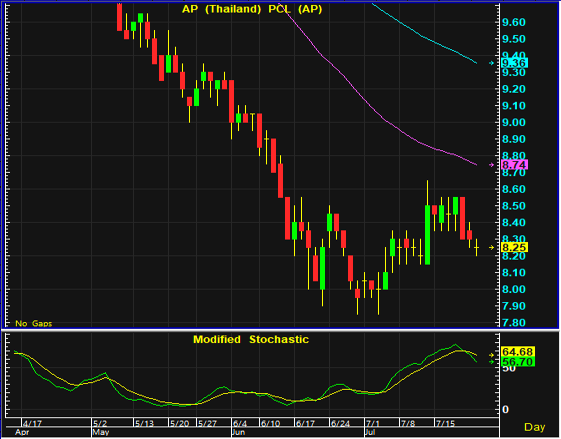Click the chart title AP (Thailand) PCL (AP)
This screenshot has height=439, width=561.
[x=252, y=9]
